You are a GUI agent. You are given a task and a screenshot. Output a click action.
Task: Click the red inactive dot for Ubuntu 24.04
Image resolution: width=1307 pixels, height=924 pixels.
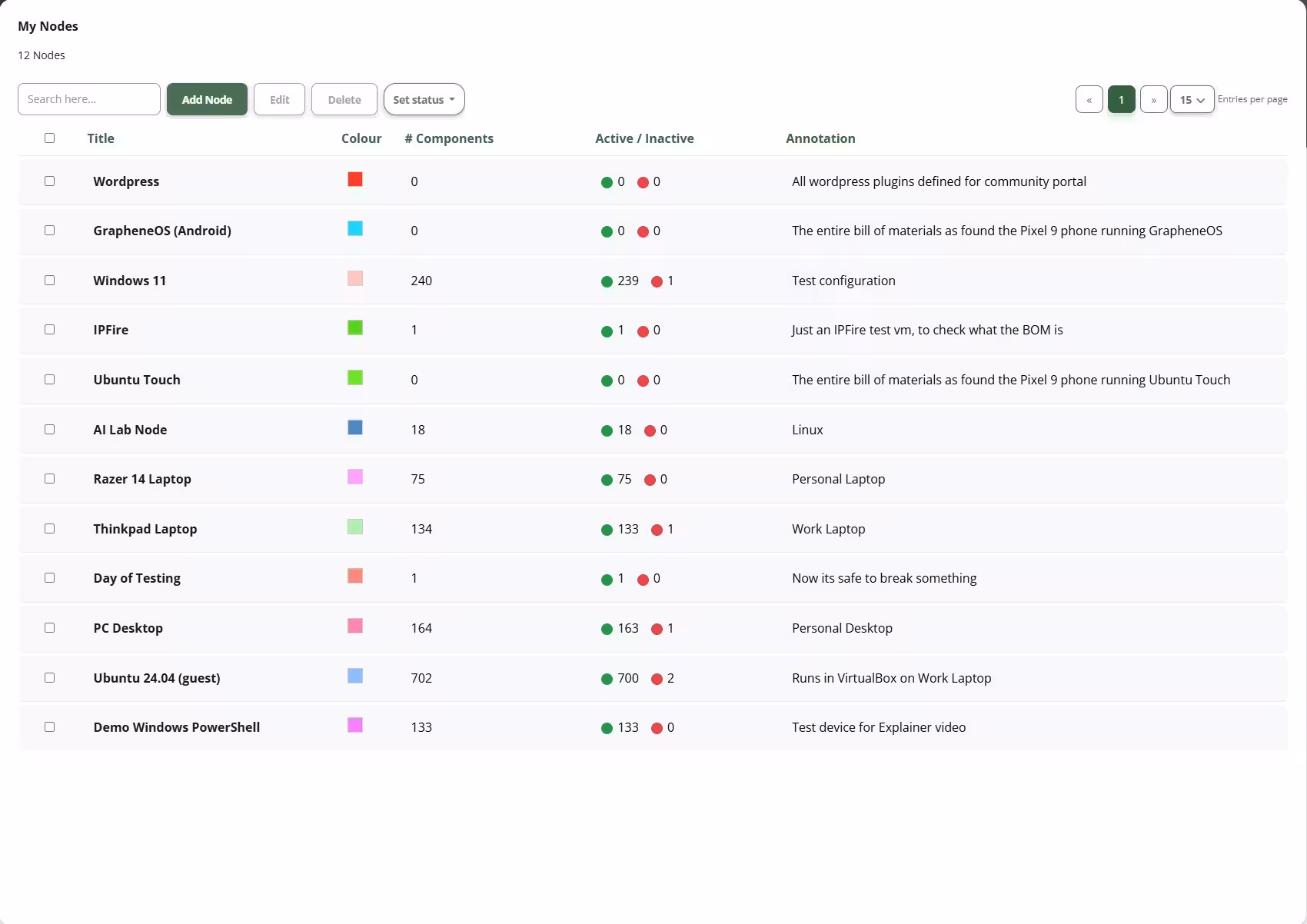[x=657, y=679]
